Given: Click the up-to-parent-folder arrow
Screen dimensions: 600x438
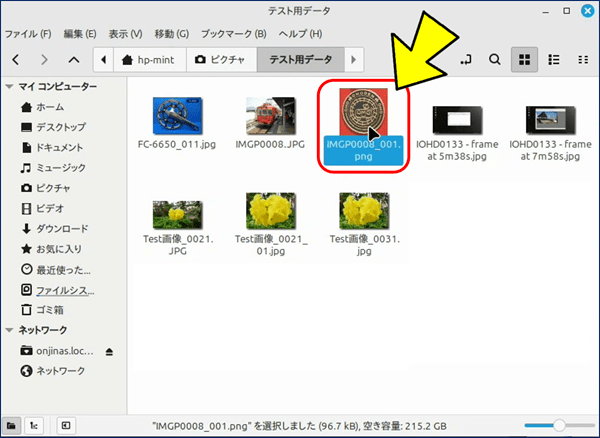Looking at the screenshot, I should pos(74,60).
